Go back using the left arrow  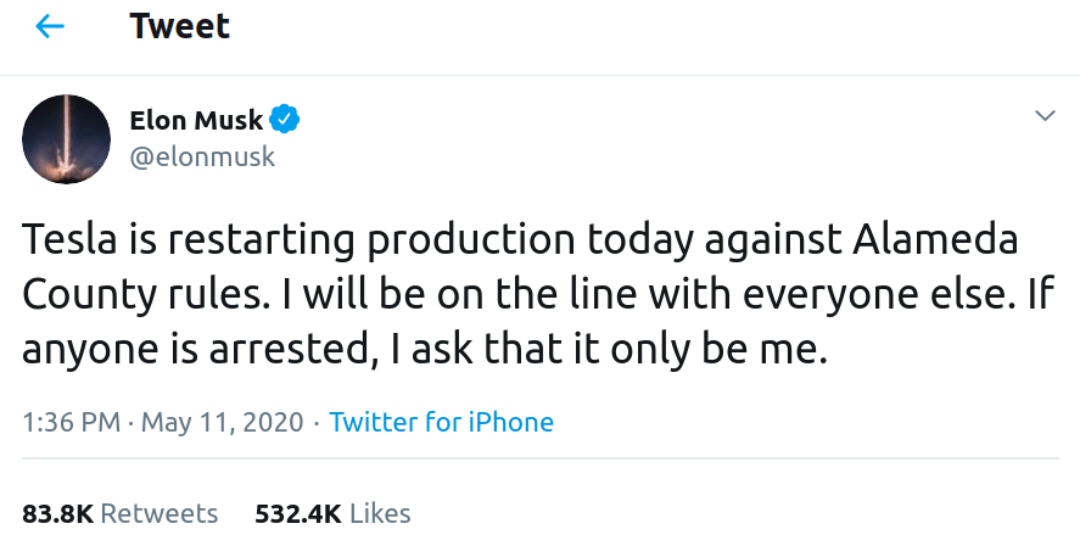pos(49,27)
